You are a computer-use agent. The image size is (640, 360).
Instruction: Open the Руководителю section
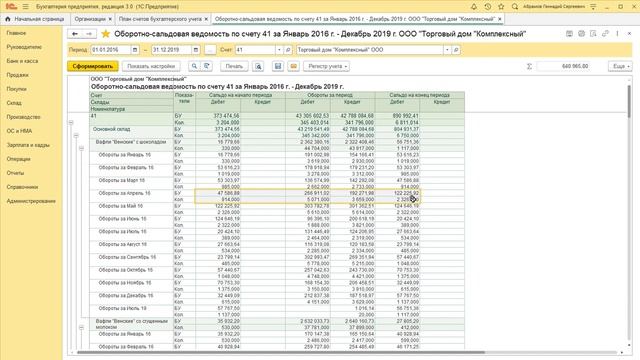pos(24,47)
